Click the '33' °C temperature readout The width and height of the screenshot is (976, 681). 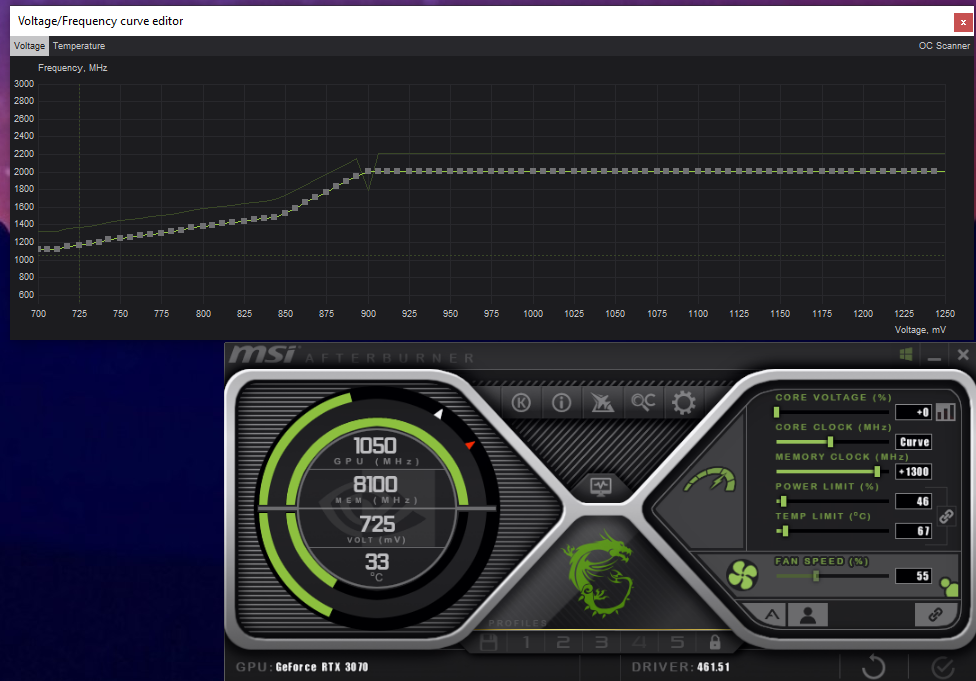377,562
